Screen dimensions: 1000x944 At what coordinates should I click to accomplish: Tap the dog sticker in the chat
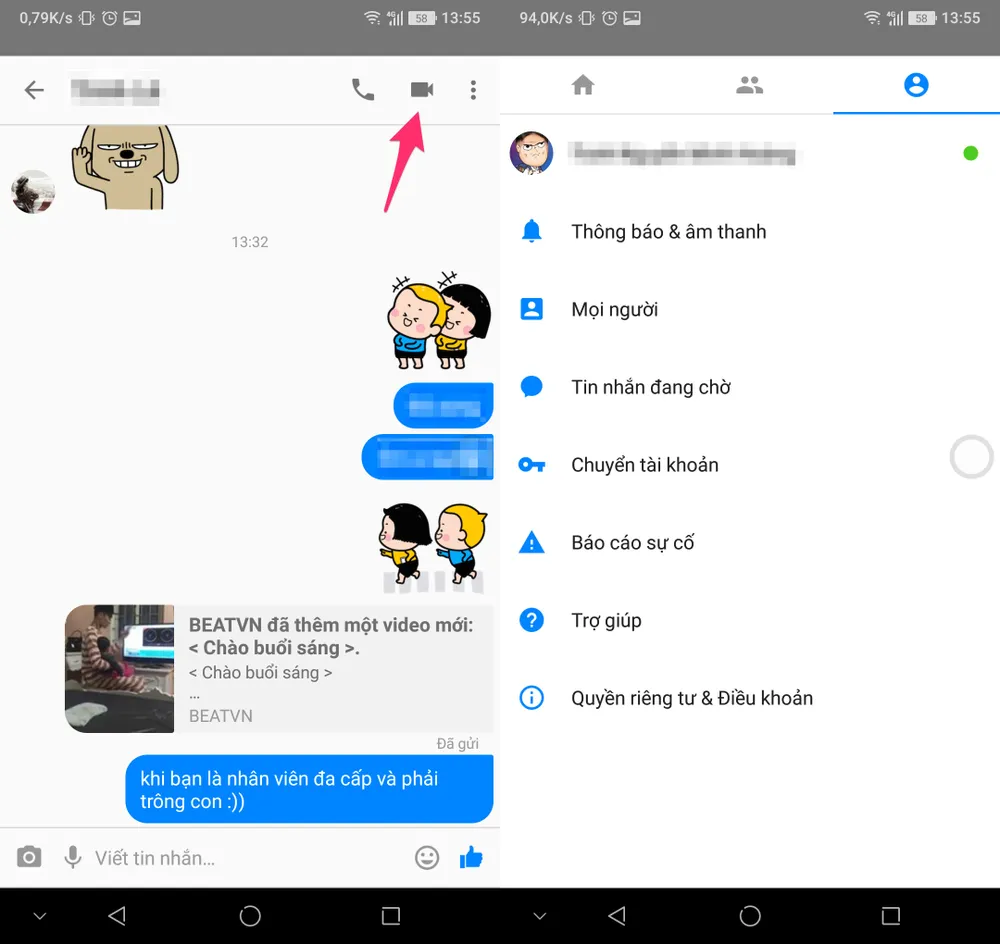pyautogui.click(x=125, y=167)
